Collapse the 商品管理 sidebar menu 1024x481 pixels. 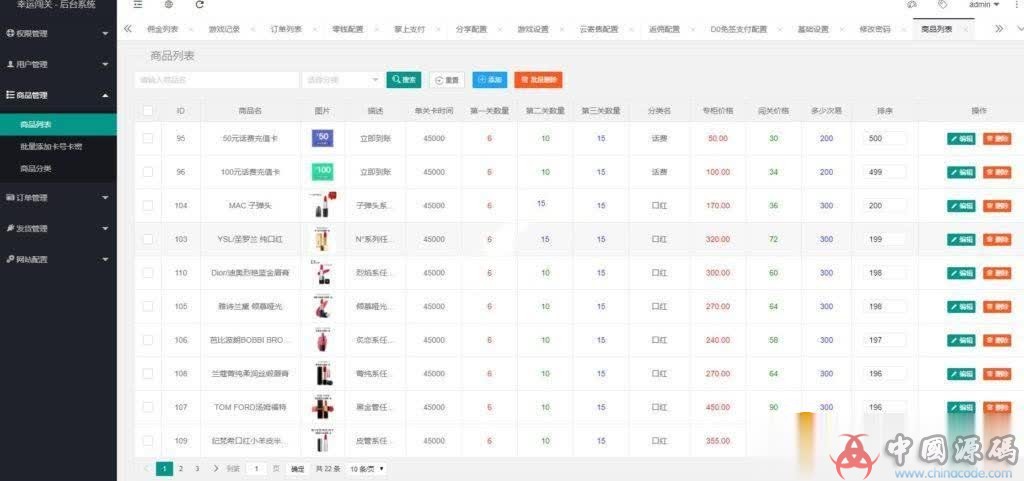[x=58, y=95]
